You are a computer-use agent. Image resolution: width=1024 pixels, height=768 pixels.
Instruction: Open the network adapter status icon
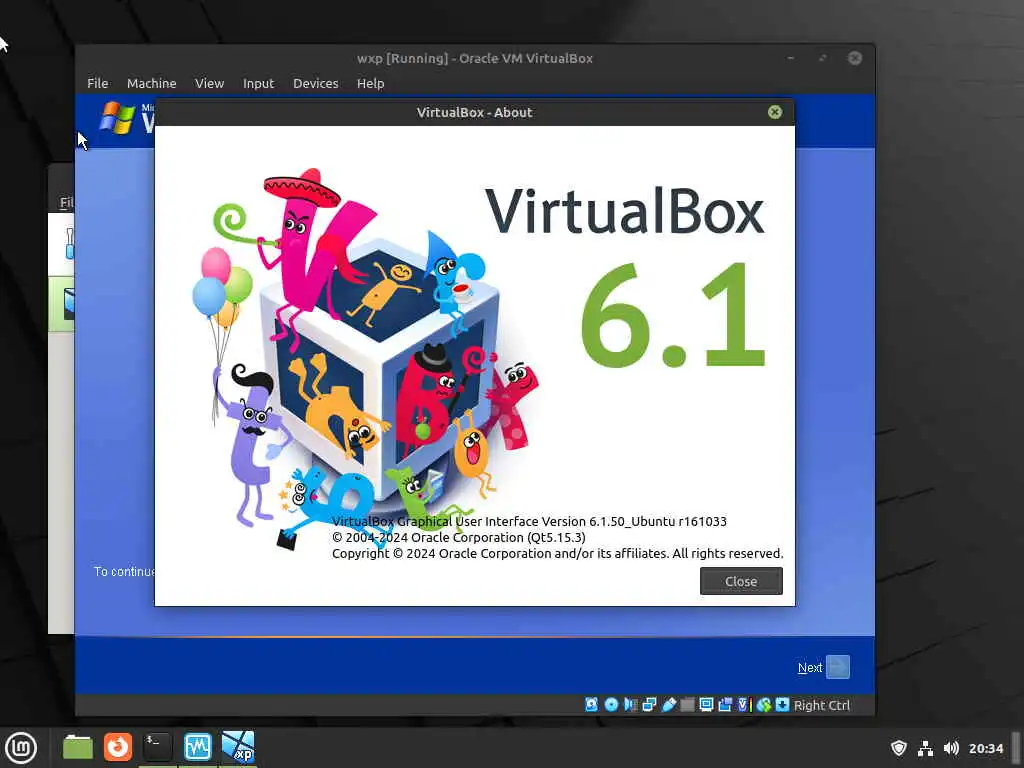point(649,705)
